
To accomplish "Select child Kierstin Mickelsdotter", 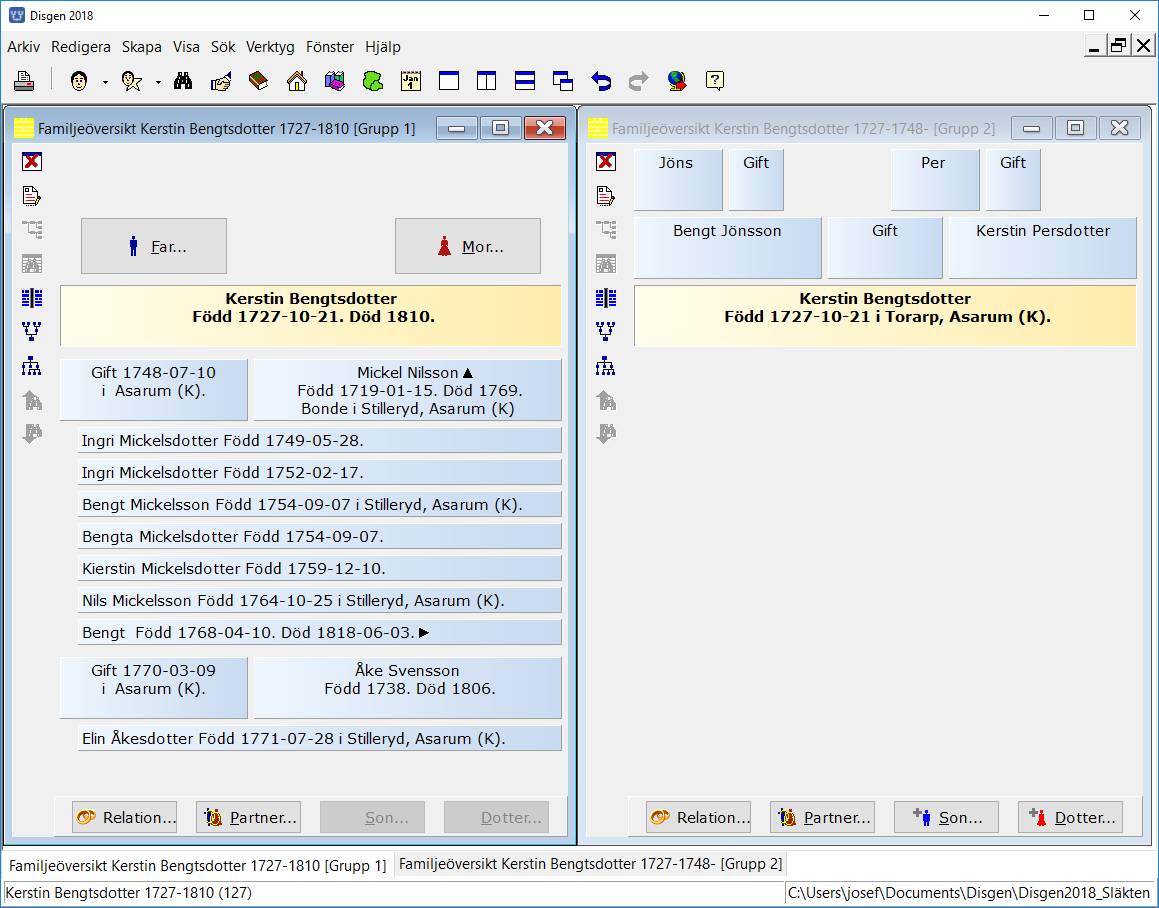I will point(320,569).
